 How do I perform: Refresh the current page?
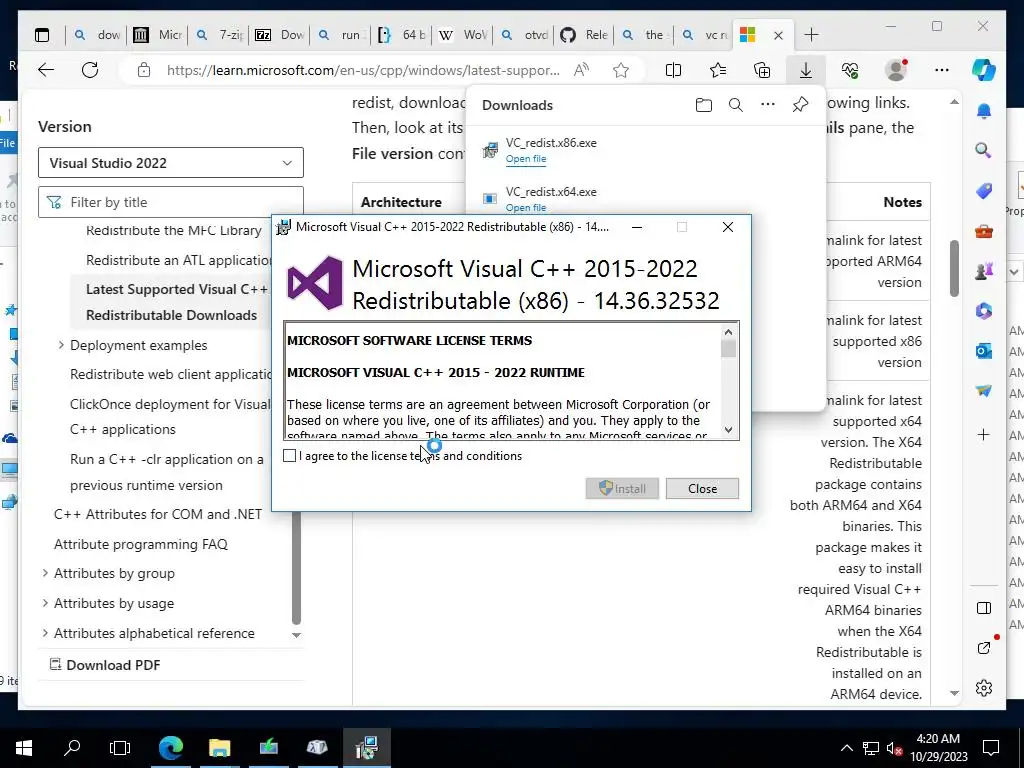90,70
